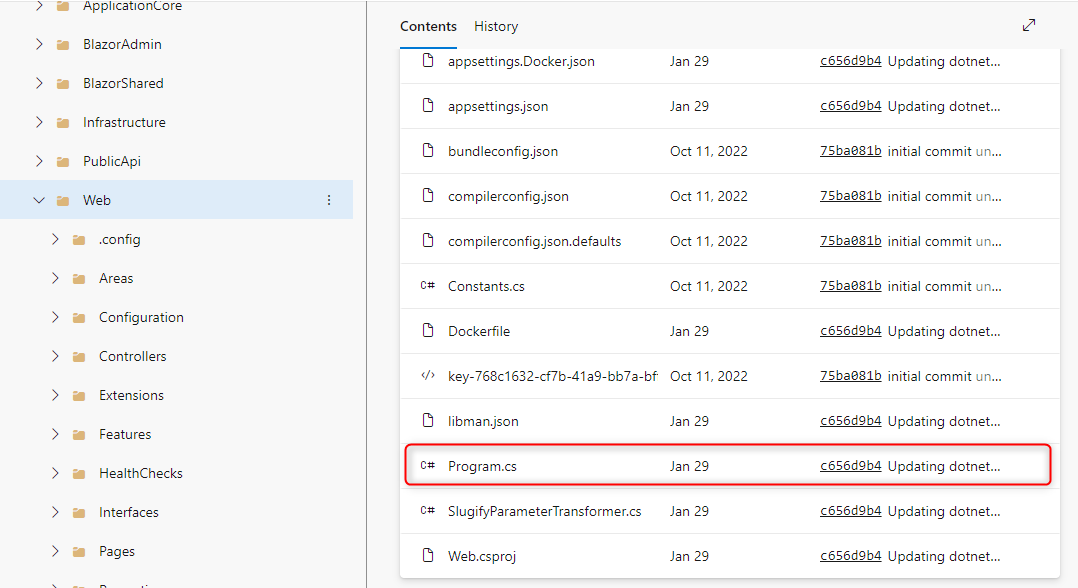Click the C# icon beside Program.cs

[428, 466]
